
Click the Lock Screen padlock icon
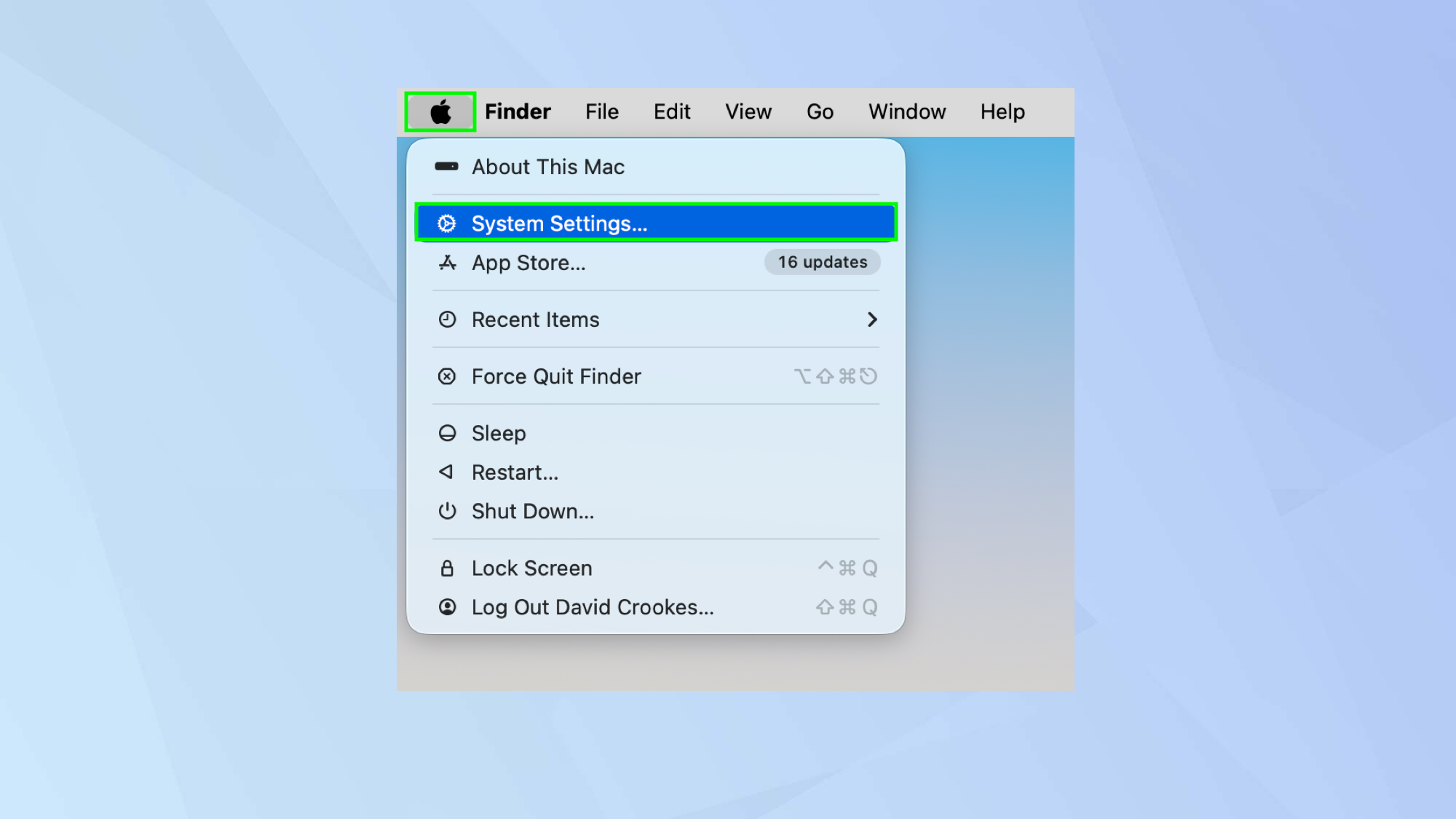pyautogui.click(x=446, y=567)
